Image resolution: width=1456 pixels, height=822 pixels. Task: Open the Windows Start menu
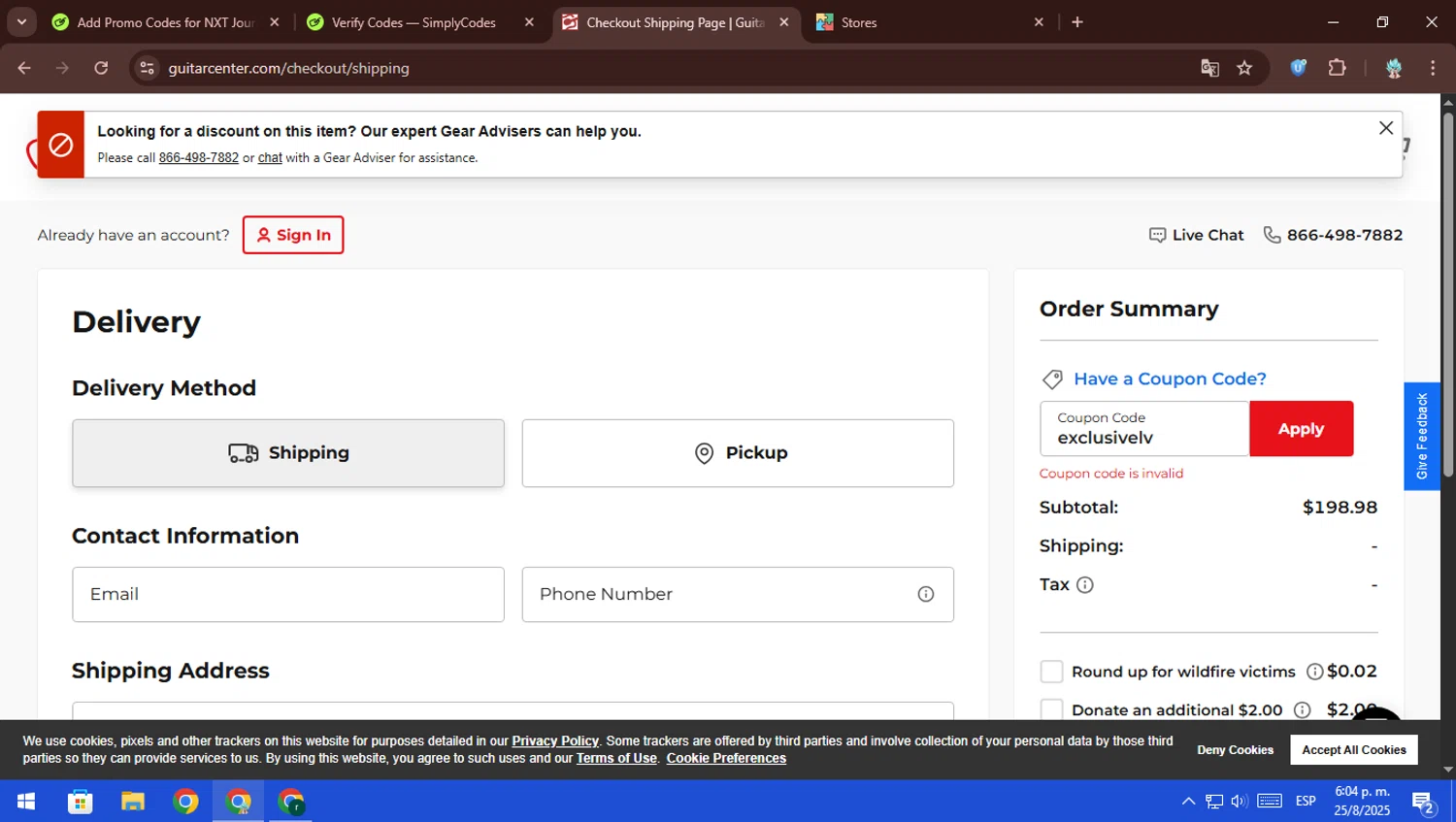26,802
